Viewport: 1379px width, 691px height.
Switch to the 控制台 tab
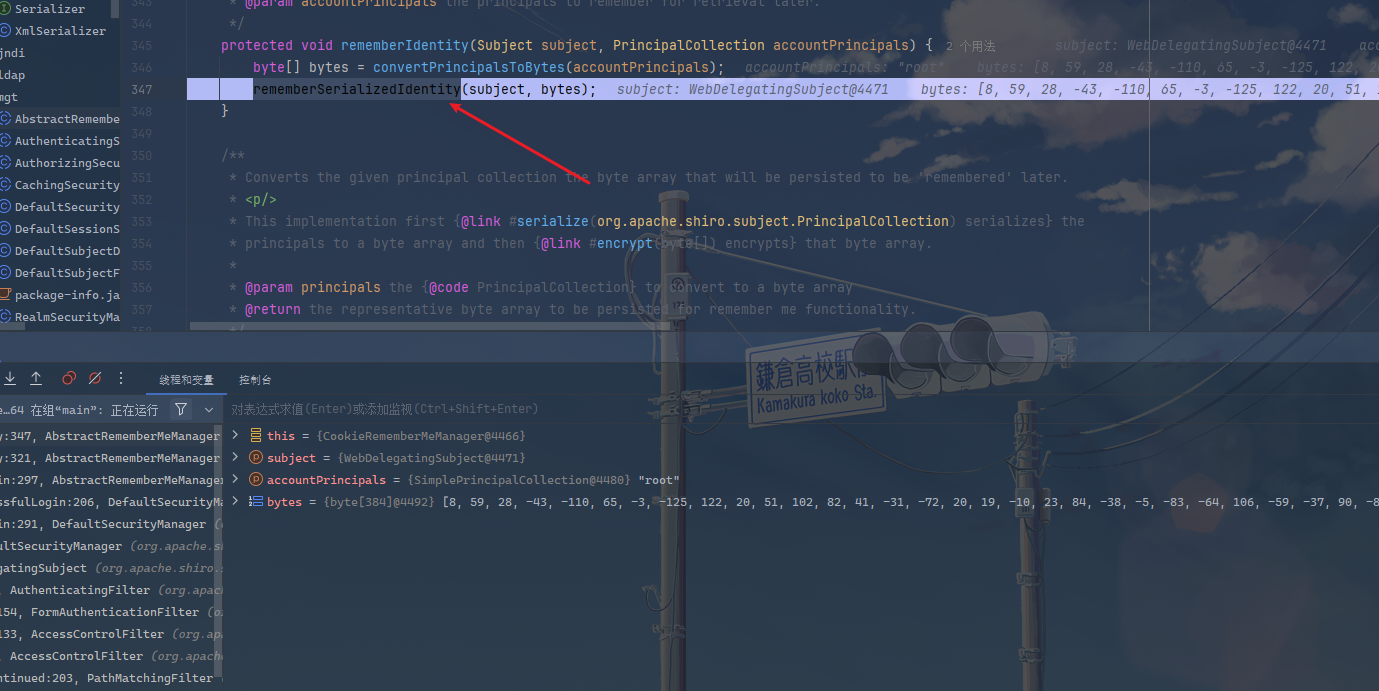pyautogui.click(x=255, y=380)
